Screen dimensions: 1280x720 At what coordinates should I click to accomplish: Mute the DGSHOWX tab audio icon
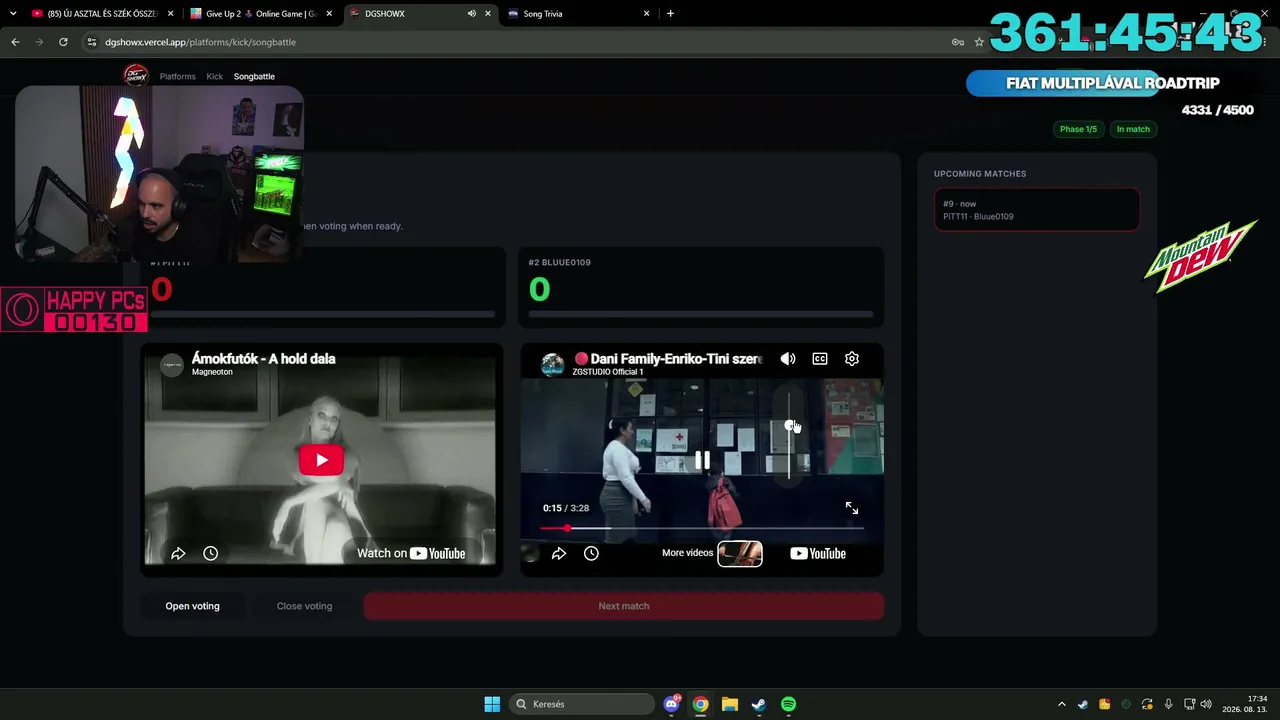(x=472, y=14)
